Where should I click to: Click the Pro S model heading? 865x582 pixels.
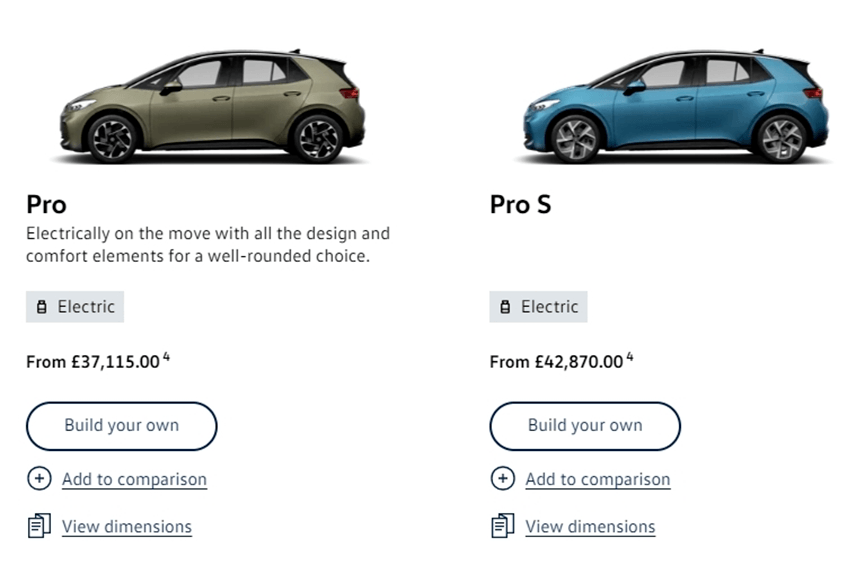520,205
